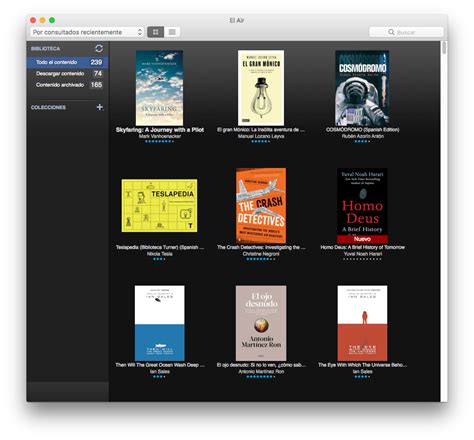The width and height of the screenshot is (474, 440).
Task: Click the Colecciones section header
Action: tap(48, 107)
